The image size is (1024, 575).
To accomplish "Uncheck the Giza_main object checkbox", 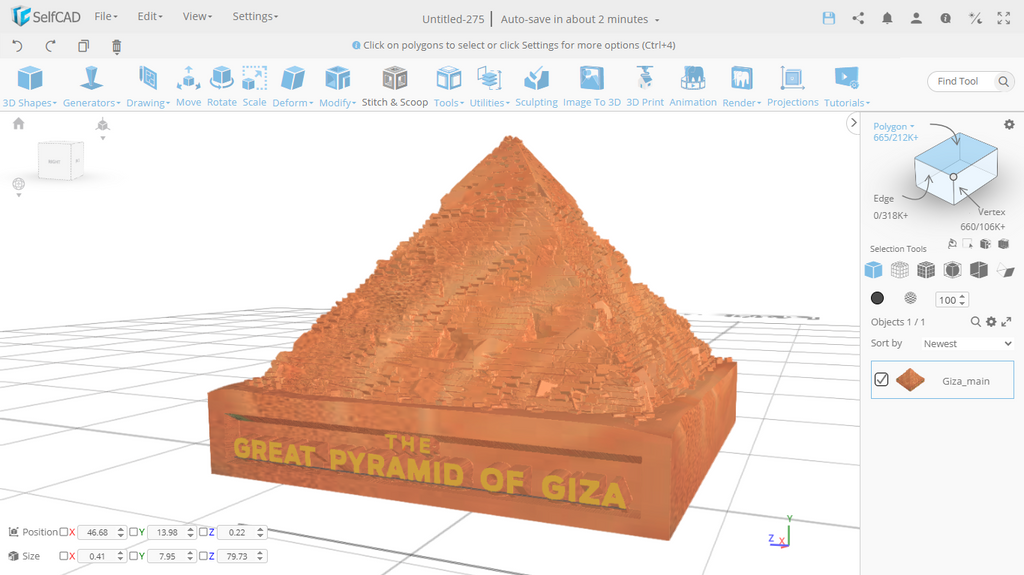I will coord(881,380).
